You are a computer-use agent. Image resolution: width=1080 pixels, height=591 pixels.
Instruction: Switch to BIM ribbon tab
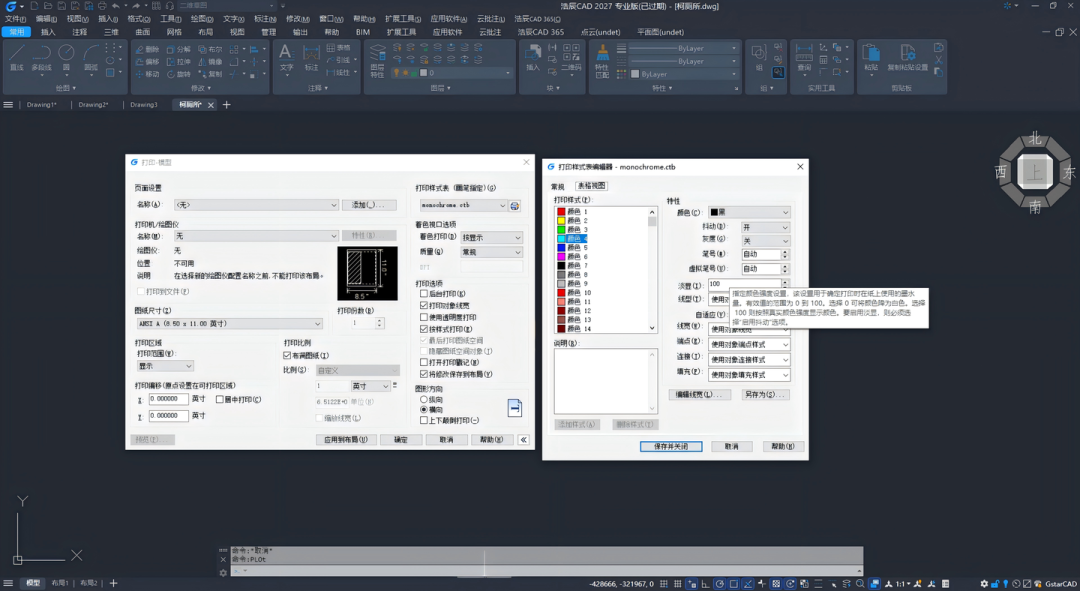pos(363,32)
